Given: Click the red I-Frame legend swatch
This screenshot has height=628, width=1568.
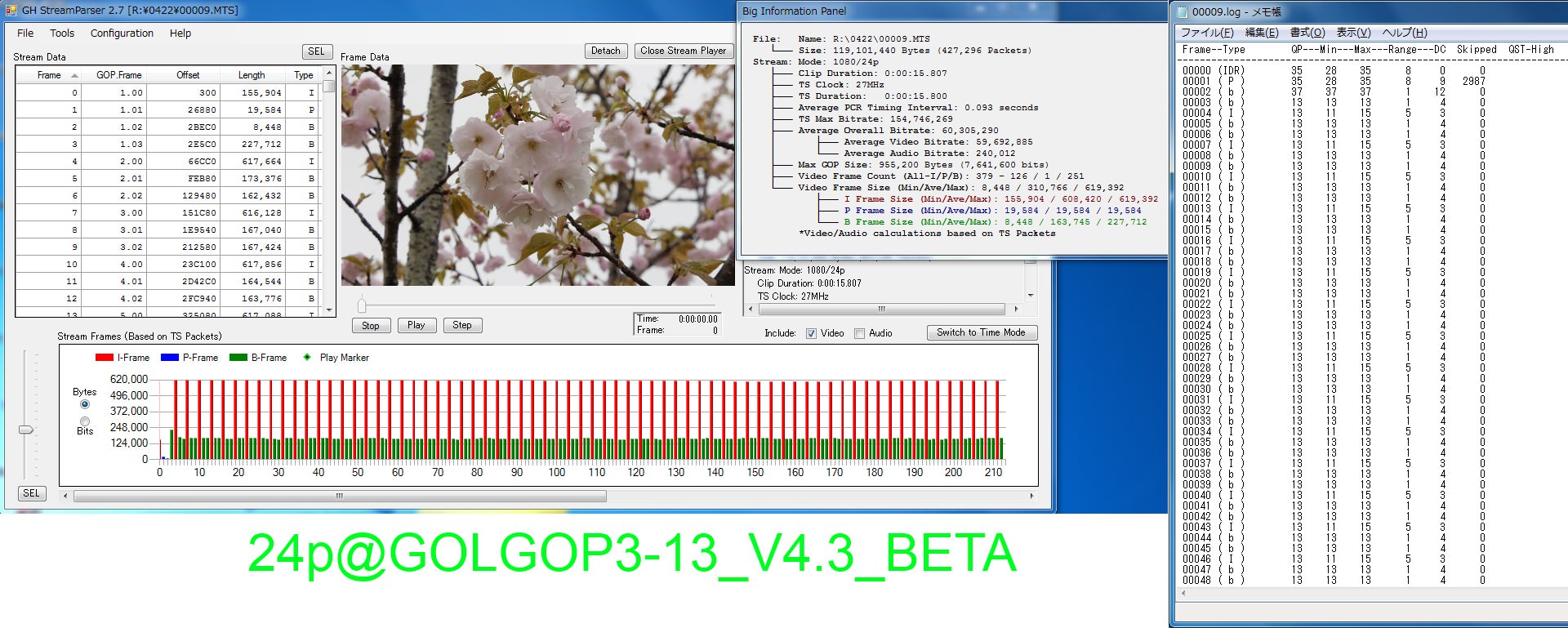Looking at the screenshot, I should [x=104, y=358].
